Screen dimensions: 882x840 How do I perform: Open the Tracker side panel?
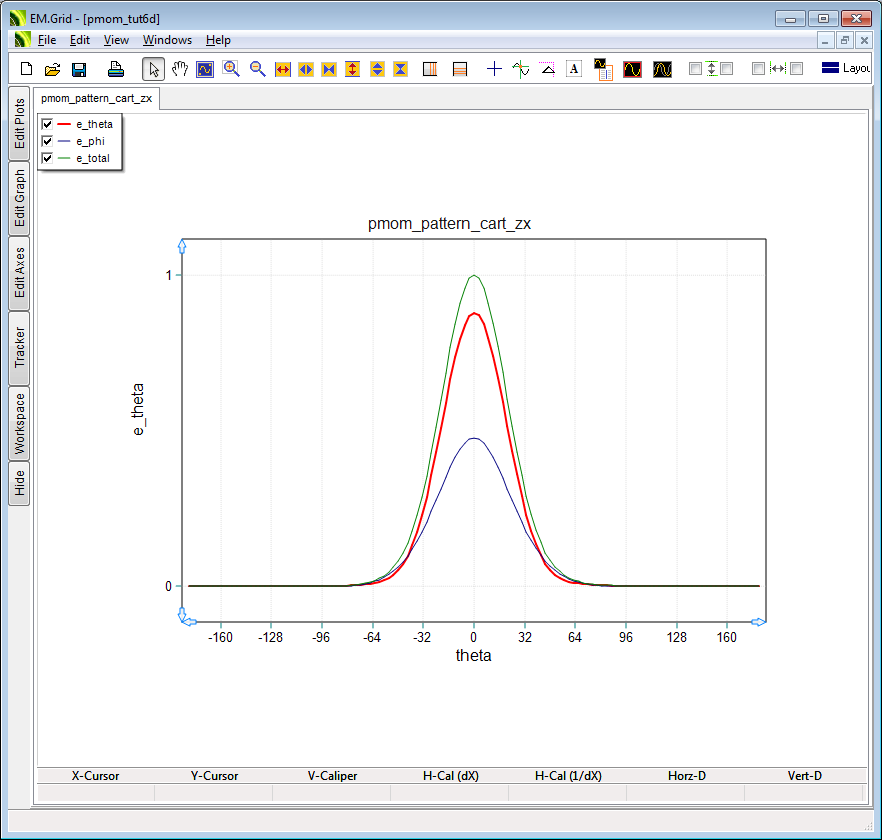pos(19,348)
